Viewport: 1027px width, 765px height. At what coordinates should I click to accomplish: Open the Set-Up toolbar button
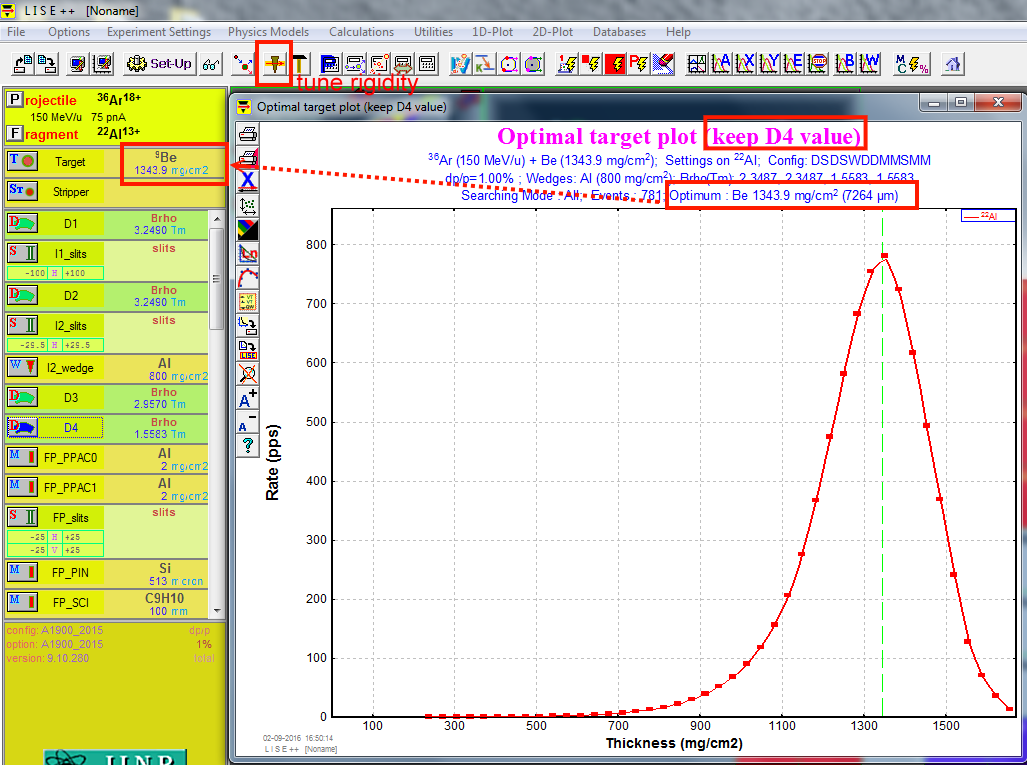[x=159, y=64]
